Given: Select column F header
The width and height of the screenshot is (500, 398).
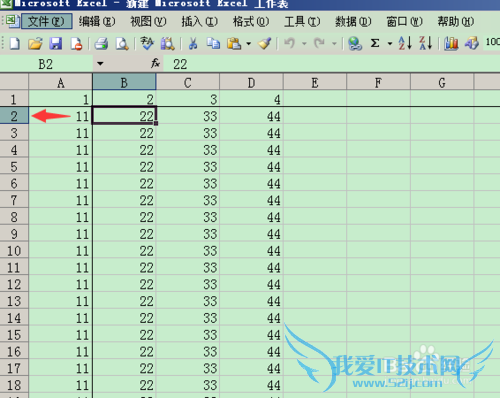Looking at the screenshot, I should [378, 82].
